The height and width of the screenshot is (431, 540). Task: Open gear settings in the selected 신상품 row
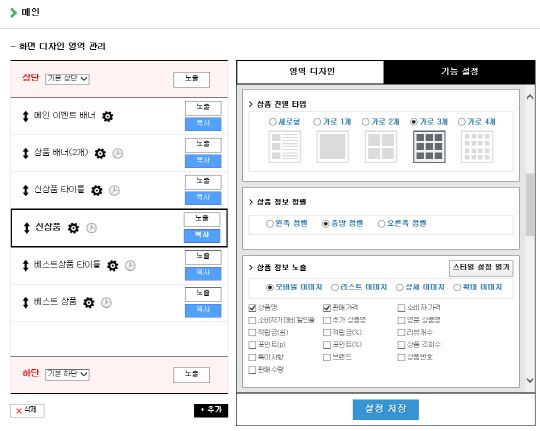(73, 228)
